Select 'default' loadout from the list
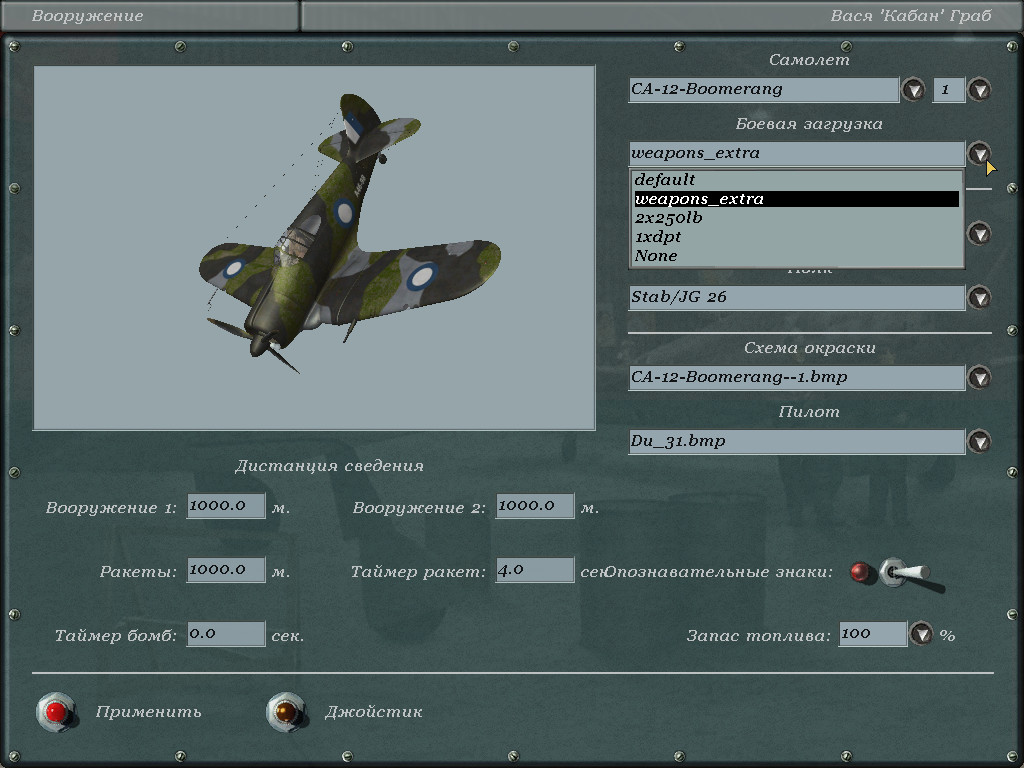The image size is (1024, 768). [x=797, y=180]
